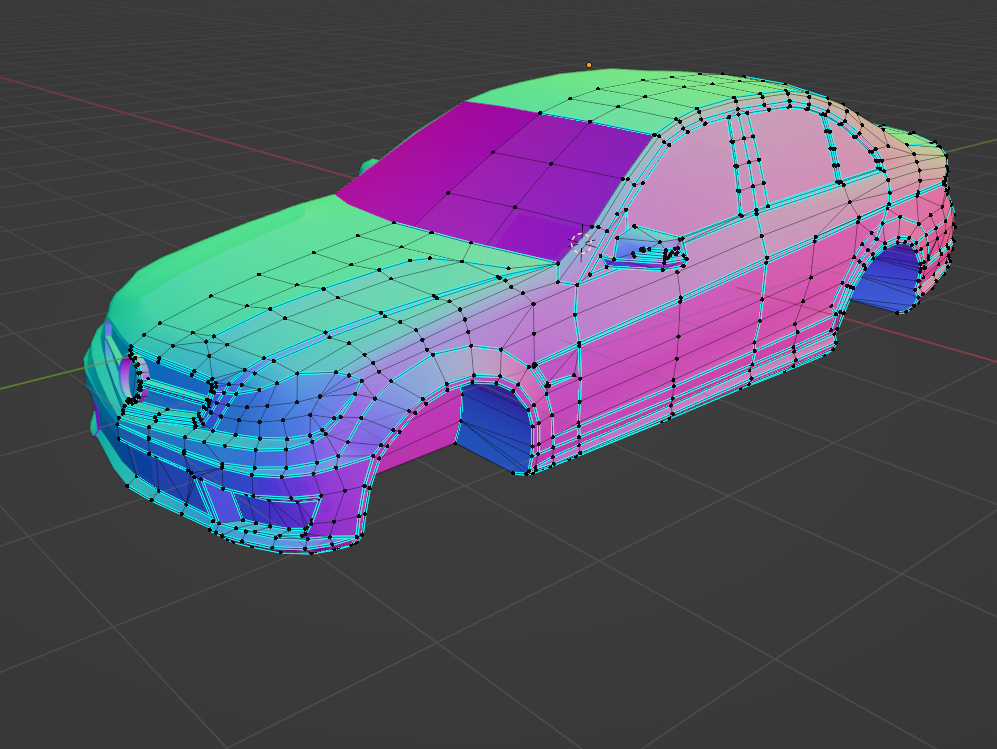Click inside the rear wheel arch
Screen dimensions: 997x749
(887, 278)
